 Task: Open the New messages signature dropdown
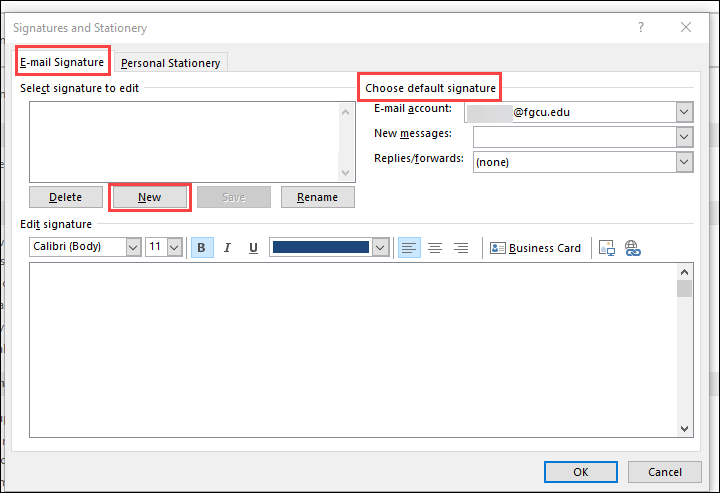click(684, 136)
